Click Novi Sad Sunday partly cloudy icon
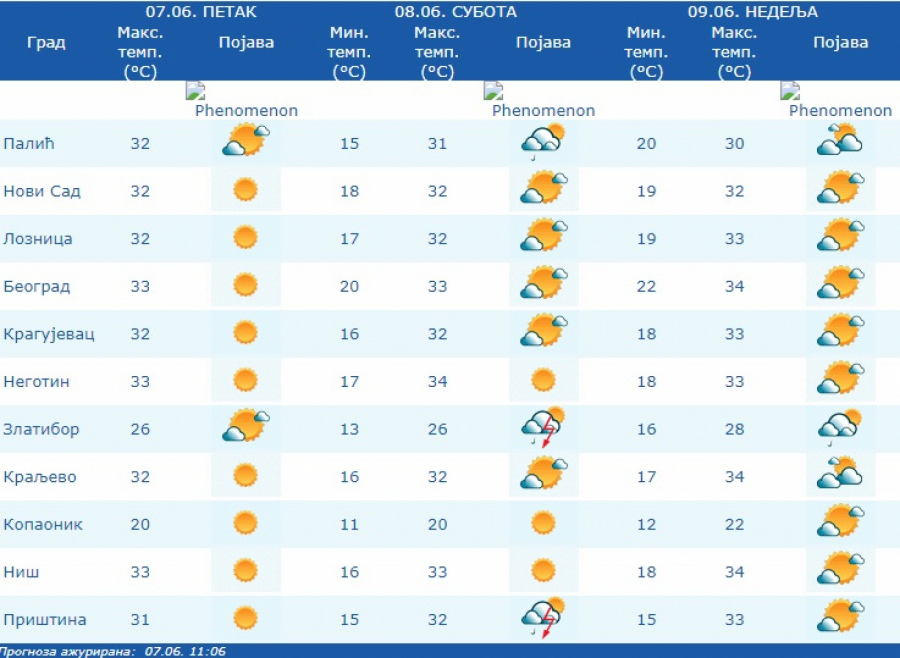The height and width of the screenshot is (658, 900). 840,187
